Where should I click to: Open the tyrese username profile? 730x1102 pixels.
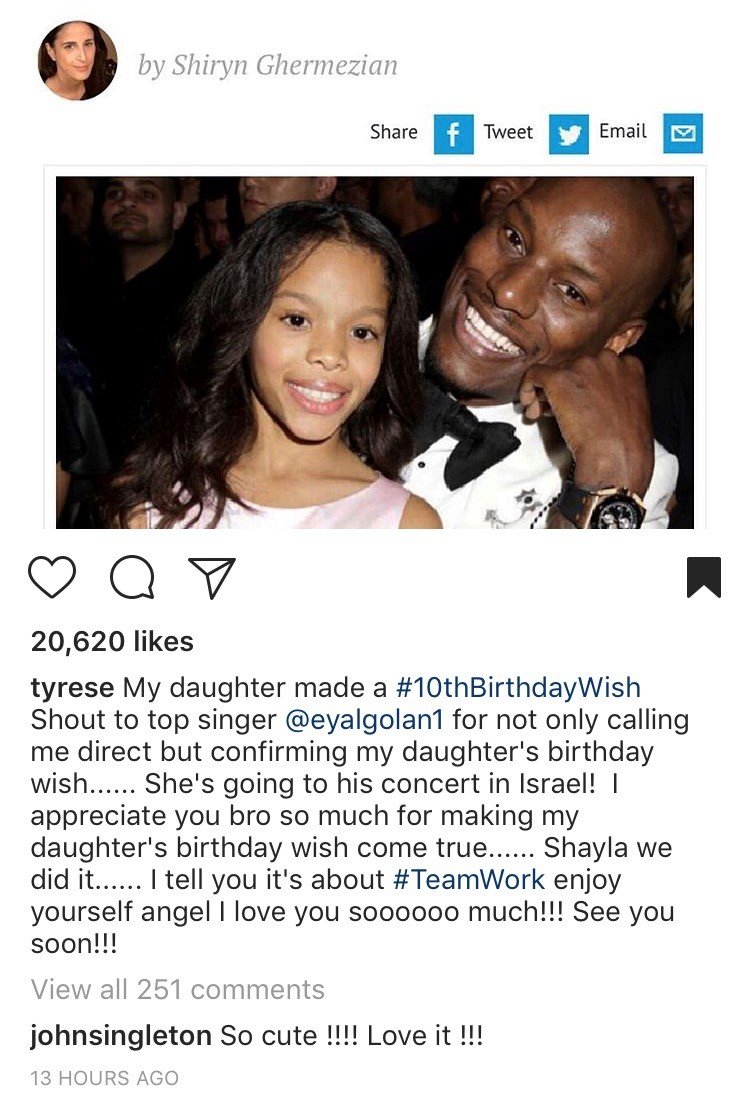pos(72,687)
